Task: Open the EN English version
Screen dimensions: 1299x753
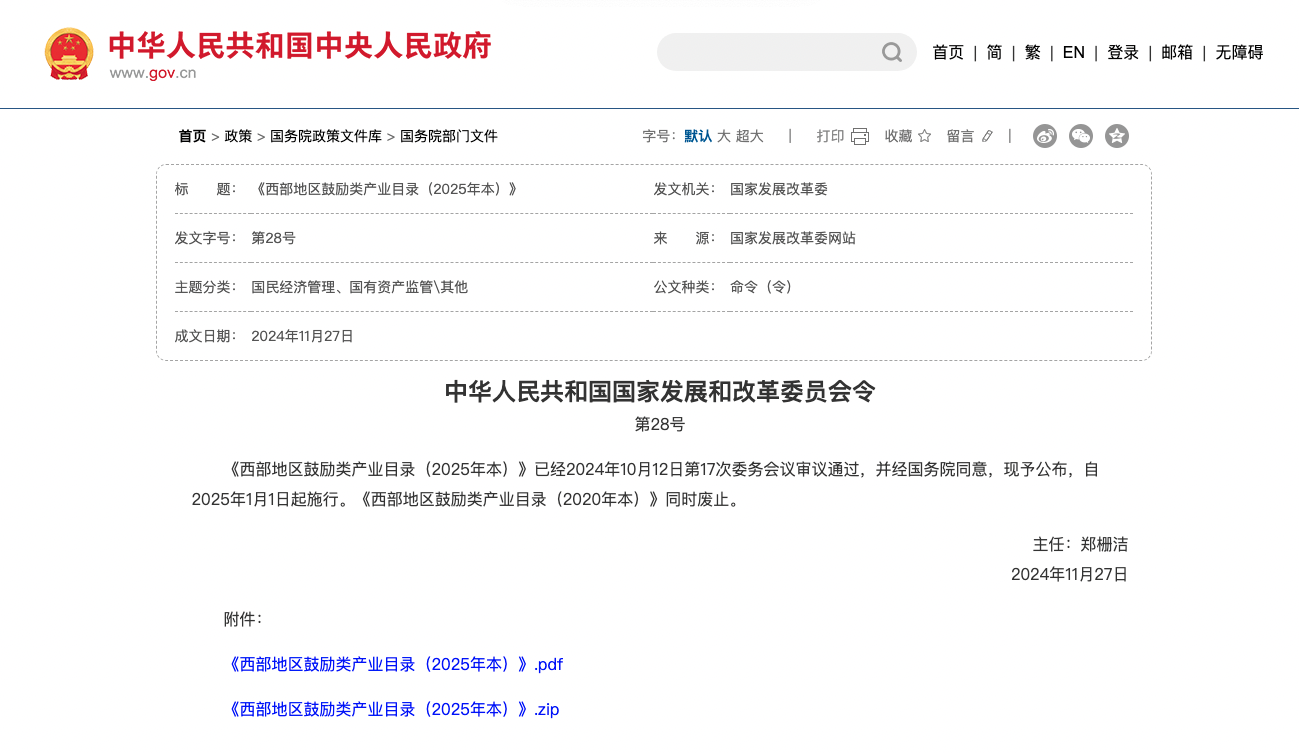Action: pos(1073,52)
